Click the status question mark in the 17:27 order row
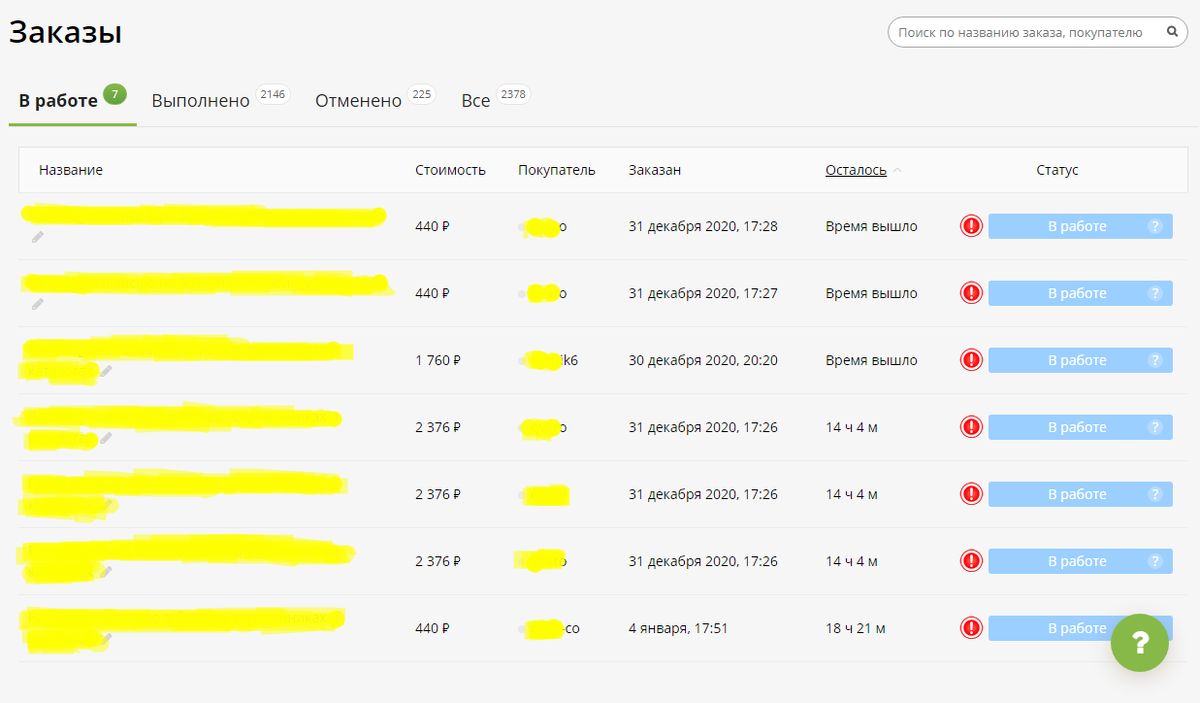Viewport: 1200px width, 703px height. point(1155,293)
